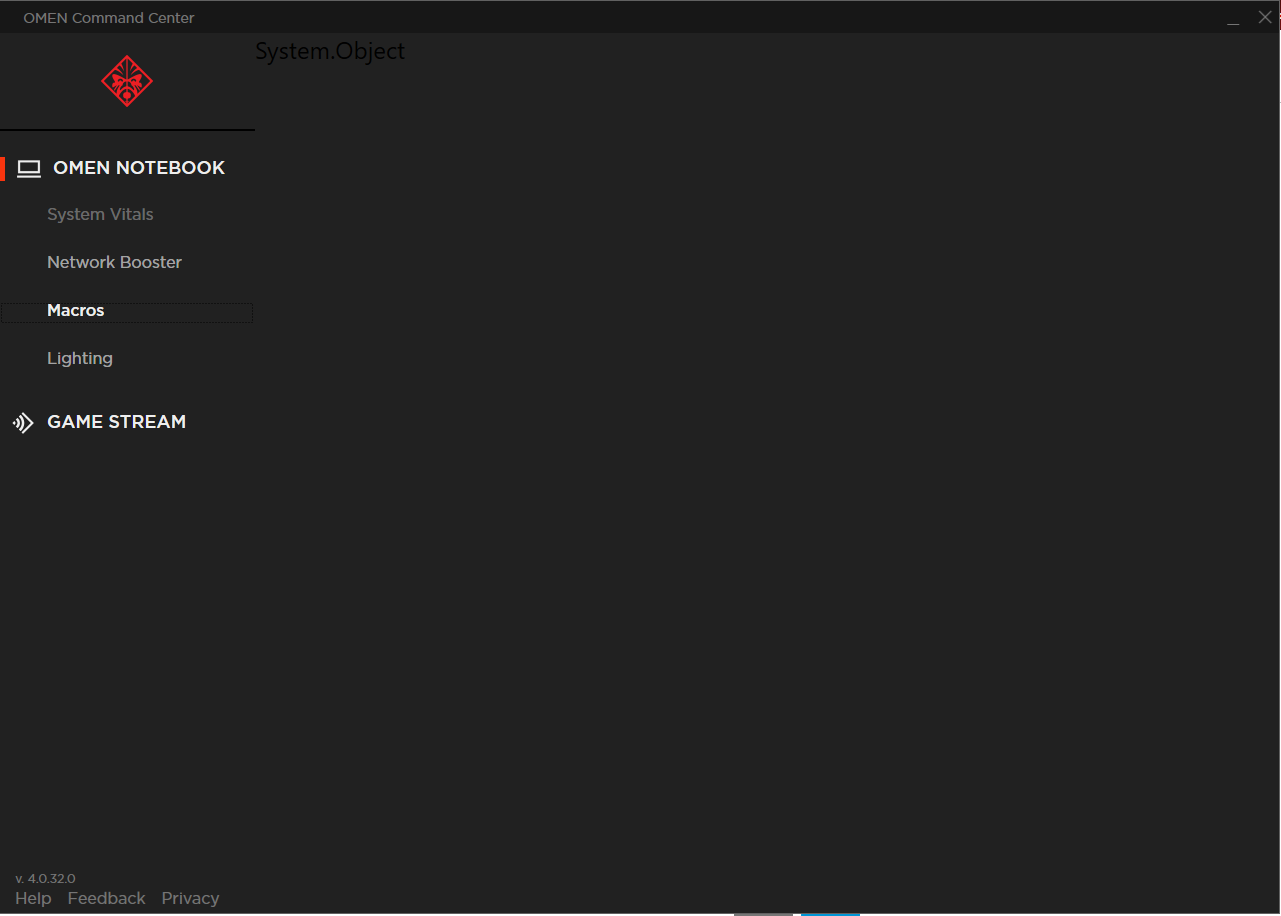This screenshot has width=1281, height=916.
Task: Open System Vitals
Action: [100, 214]
